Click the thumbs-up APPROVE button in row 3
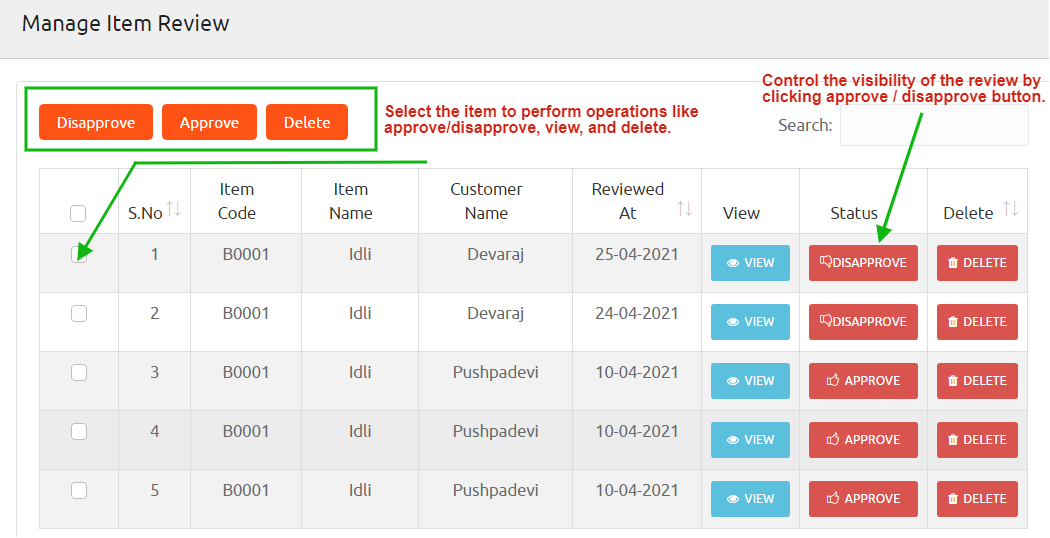This screenshot has height=538, width=1050. 863,381
